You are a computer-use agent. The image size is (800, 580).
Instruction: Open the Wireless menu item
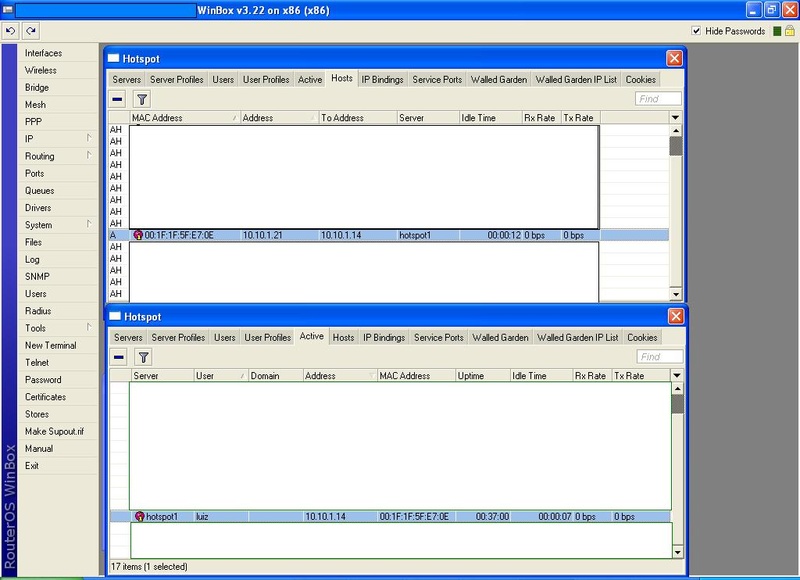pyautogui.click(x=41, y=70)
